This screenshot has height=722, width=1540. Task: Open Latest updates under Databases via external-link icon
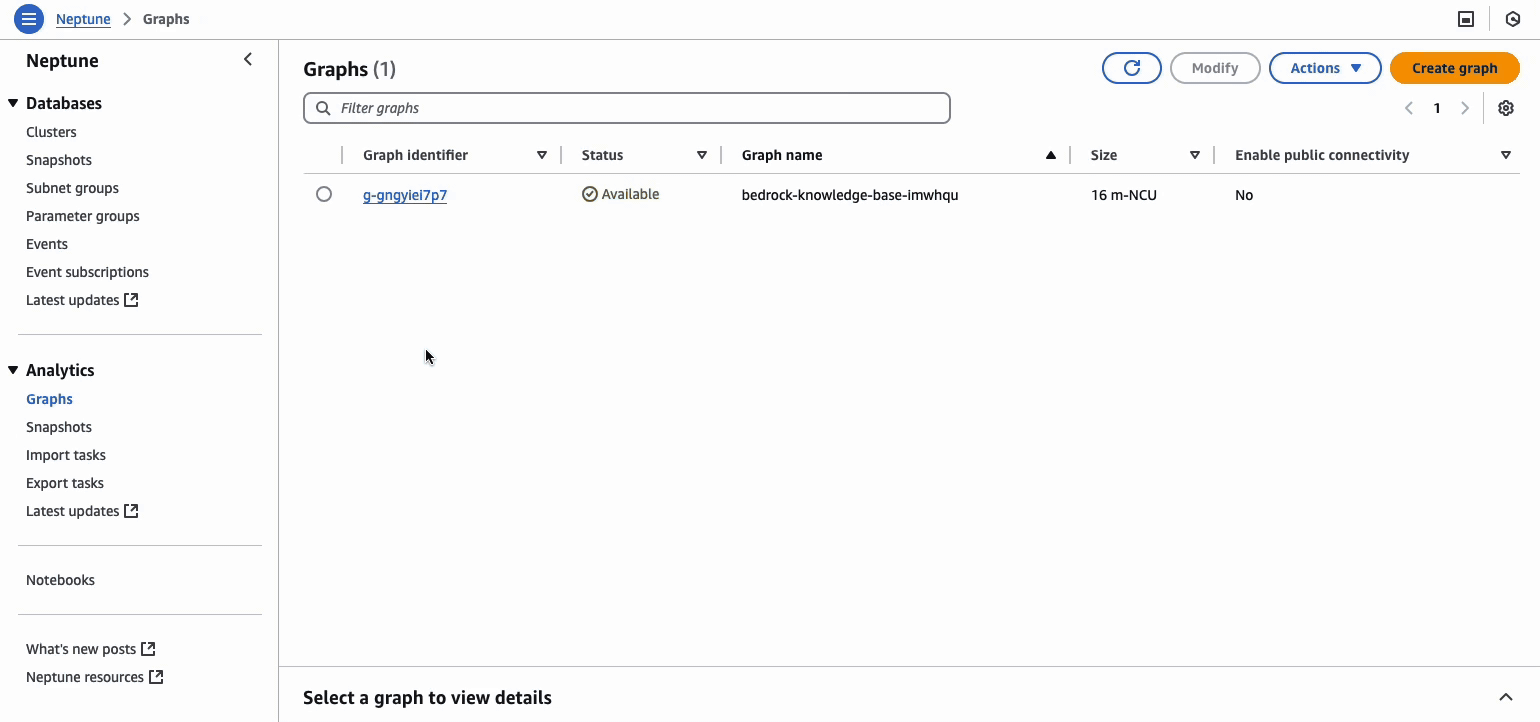131,299
